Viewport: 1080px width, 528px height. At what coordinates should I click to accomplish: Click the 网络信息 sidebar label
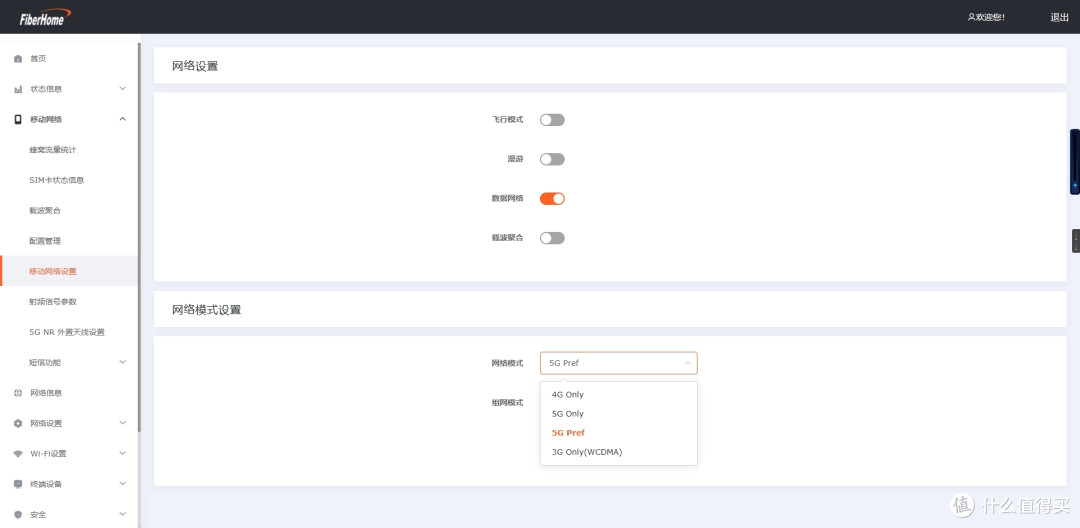click(x=46, y=393)
